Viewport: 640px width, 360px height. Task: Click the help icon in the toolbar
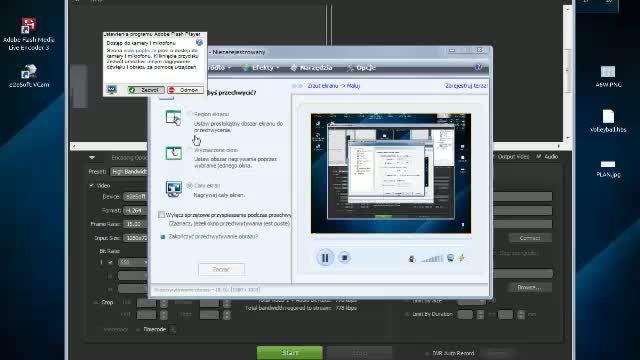478,67
